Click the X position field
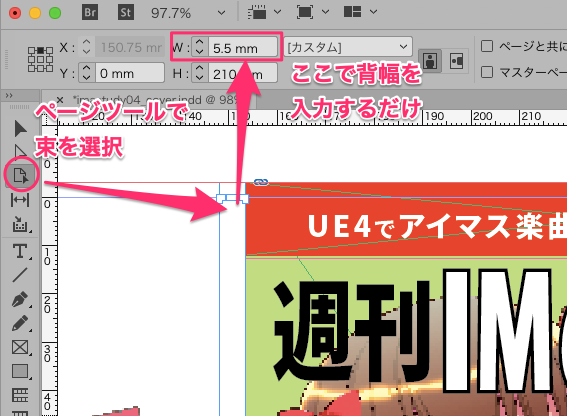The width and height of the screenshot is (567, 416). click(129, 47)
